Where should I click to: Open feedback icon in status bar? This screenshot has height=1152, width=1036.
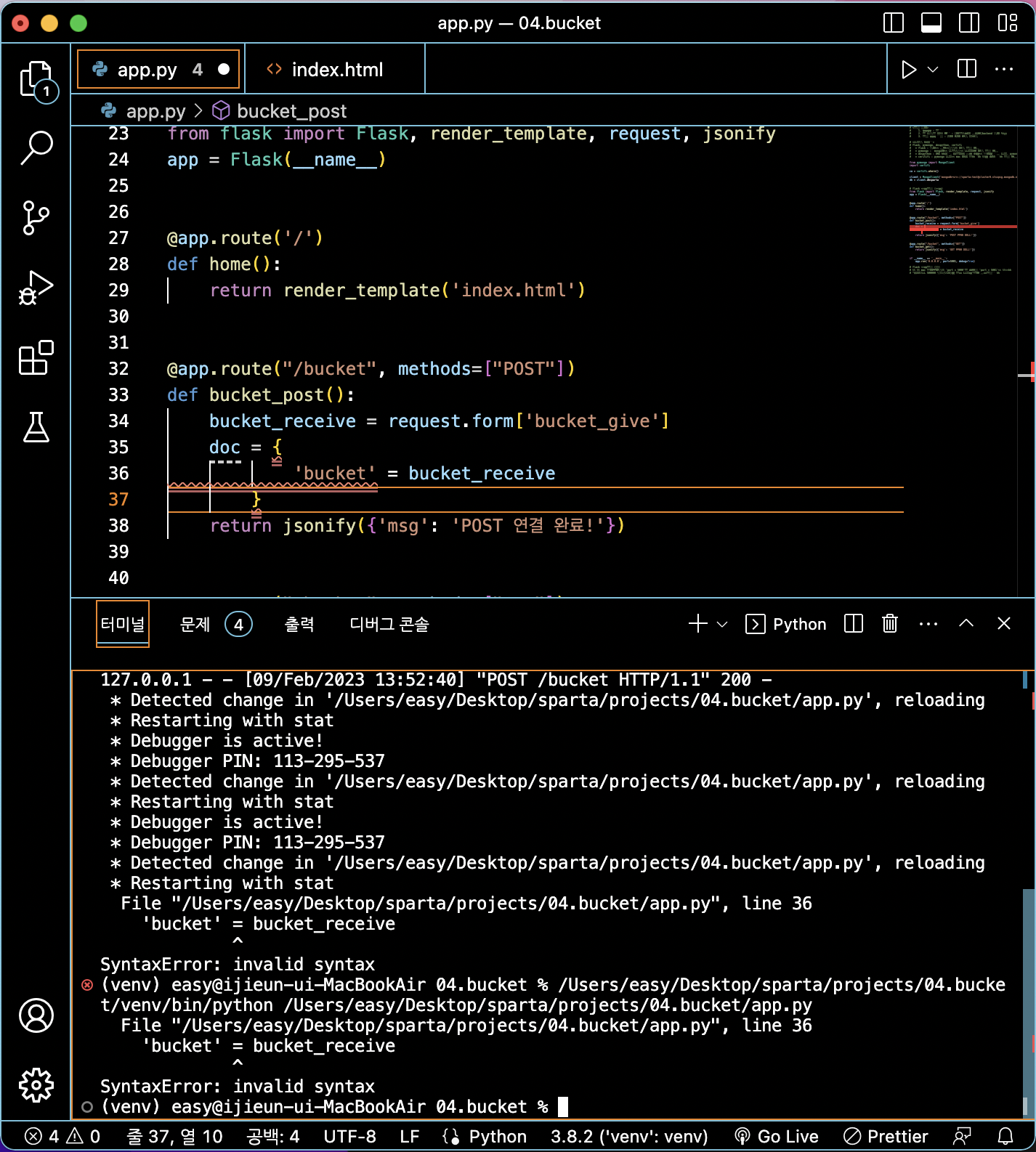(x=962, y=1136)
